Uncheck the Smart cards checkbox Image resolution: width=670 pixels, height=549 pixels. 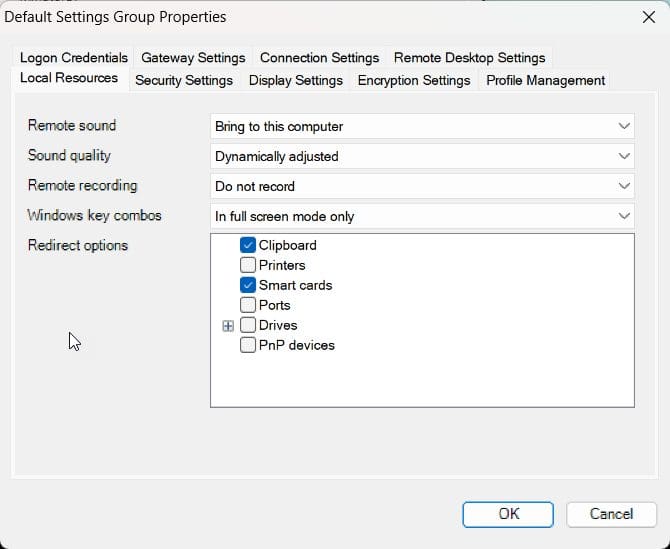tap(248, 285)
